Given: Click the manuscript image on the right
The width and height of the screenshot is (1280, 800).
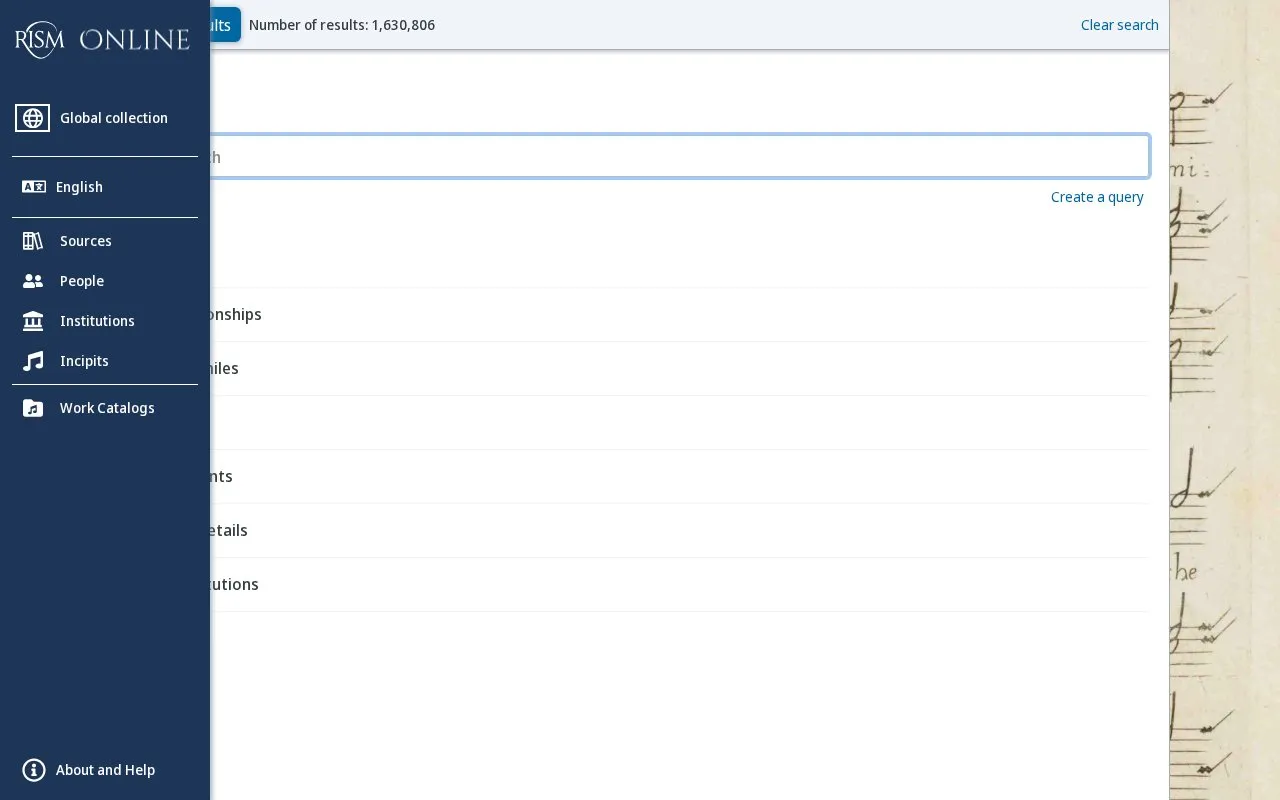Looking at the screenshot, I should coord(1225,400).
